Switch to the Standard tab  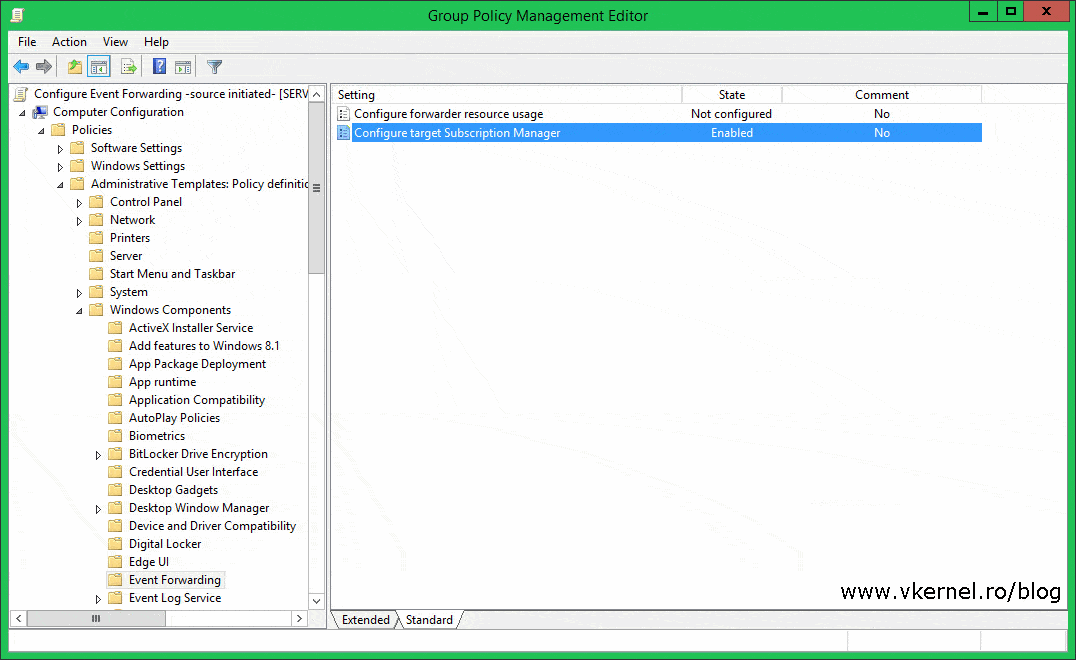pyautogui.click(x=428, y=620)
